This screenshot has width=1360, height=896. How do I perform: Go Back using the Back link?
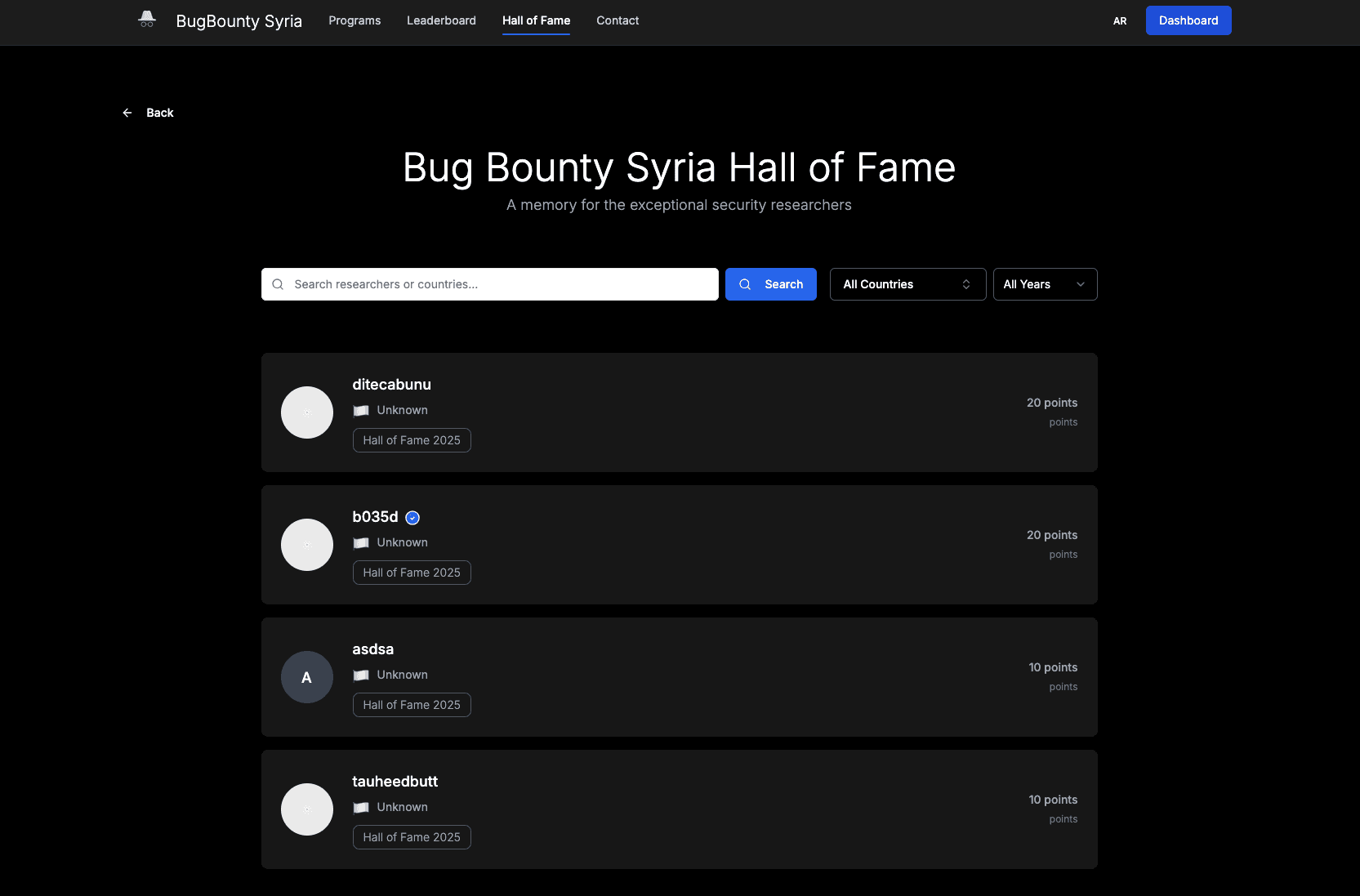(x=148, y=113)
